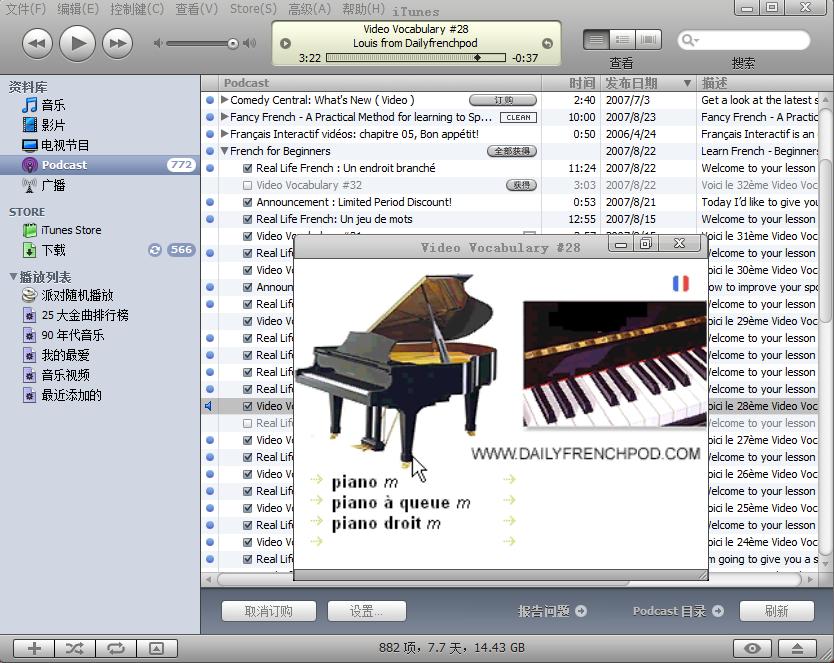
Task: Switch to Cover Flow view mode
Action: (x=648, y=39)
